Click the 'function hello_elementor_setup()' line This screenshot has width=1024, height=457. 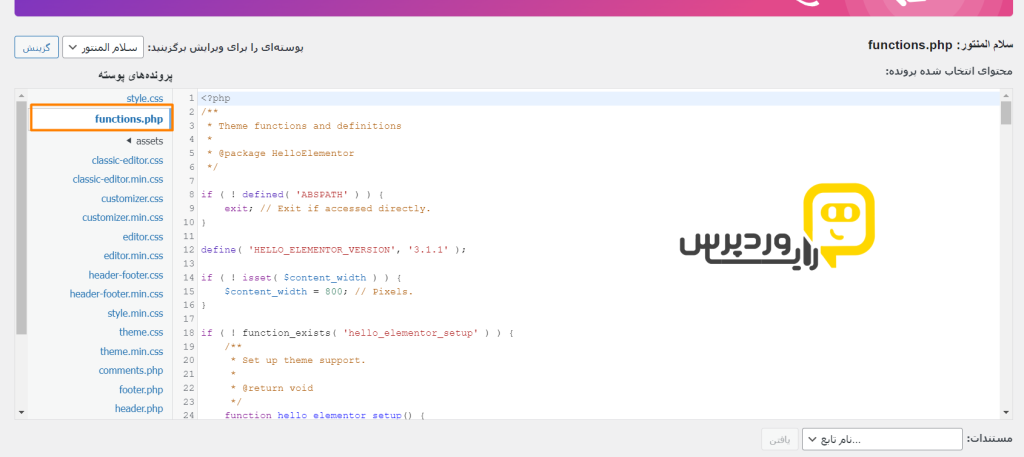coord(325,415)
